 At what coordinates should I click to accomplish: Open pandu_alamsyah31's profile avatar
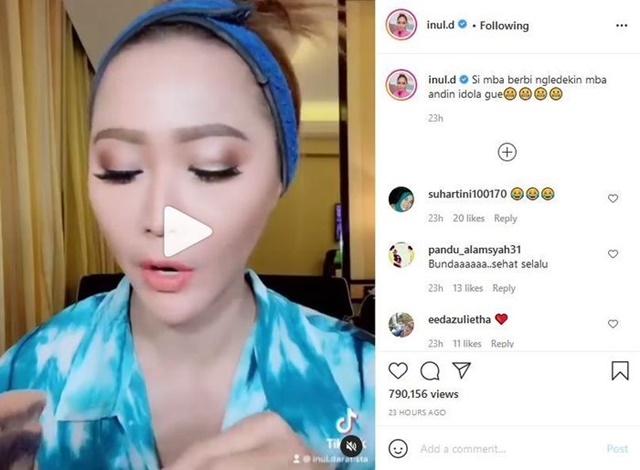point(401,255)
